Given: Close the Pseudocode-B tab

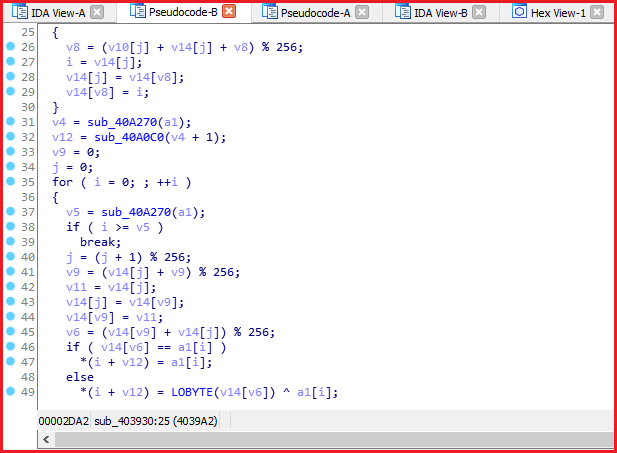Looking at the screenshot, I should pos(229,11).
